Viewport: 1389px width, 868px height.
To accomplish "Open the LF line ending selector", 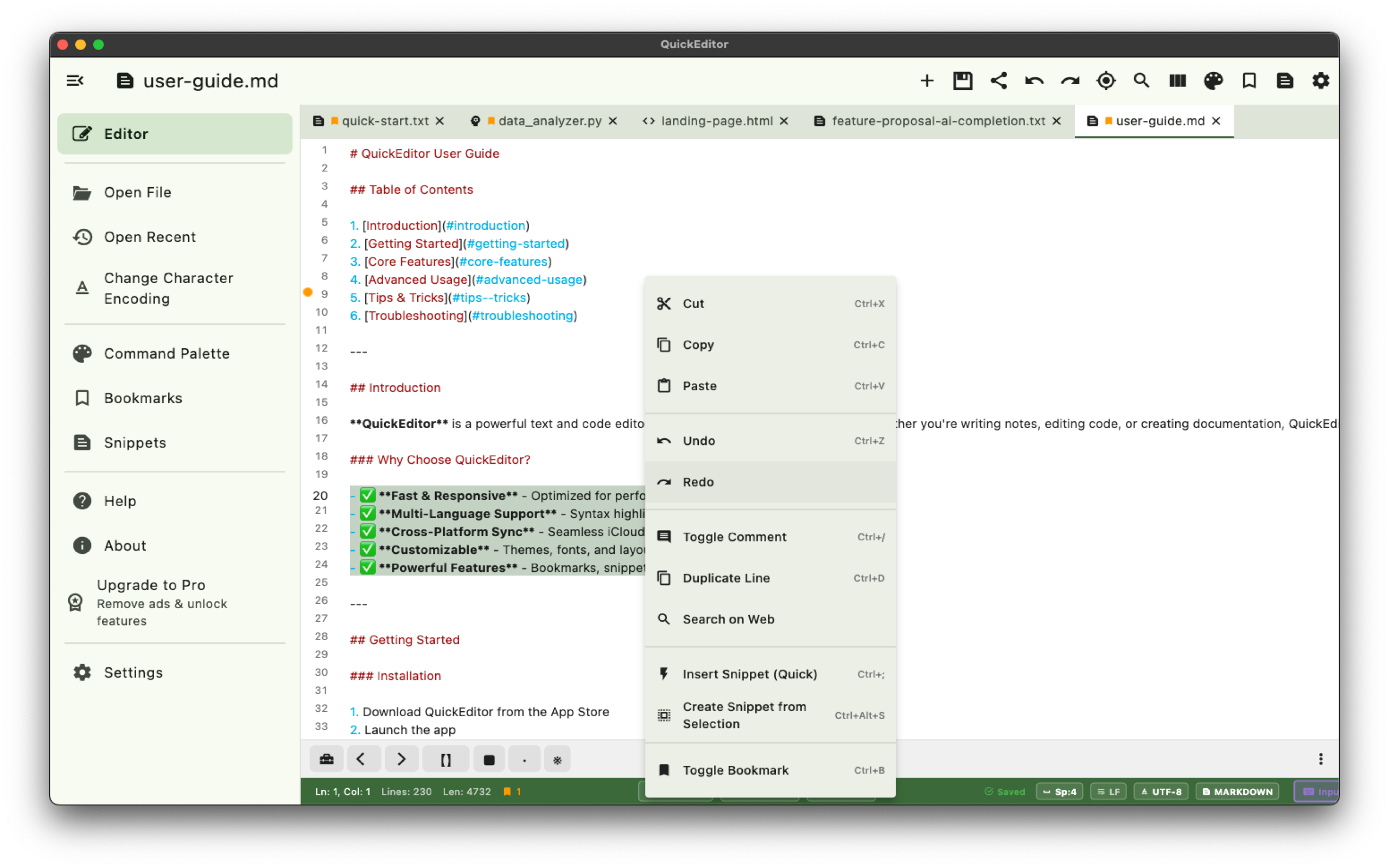I will 1109,791.
